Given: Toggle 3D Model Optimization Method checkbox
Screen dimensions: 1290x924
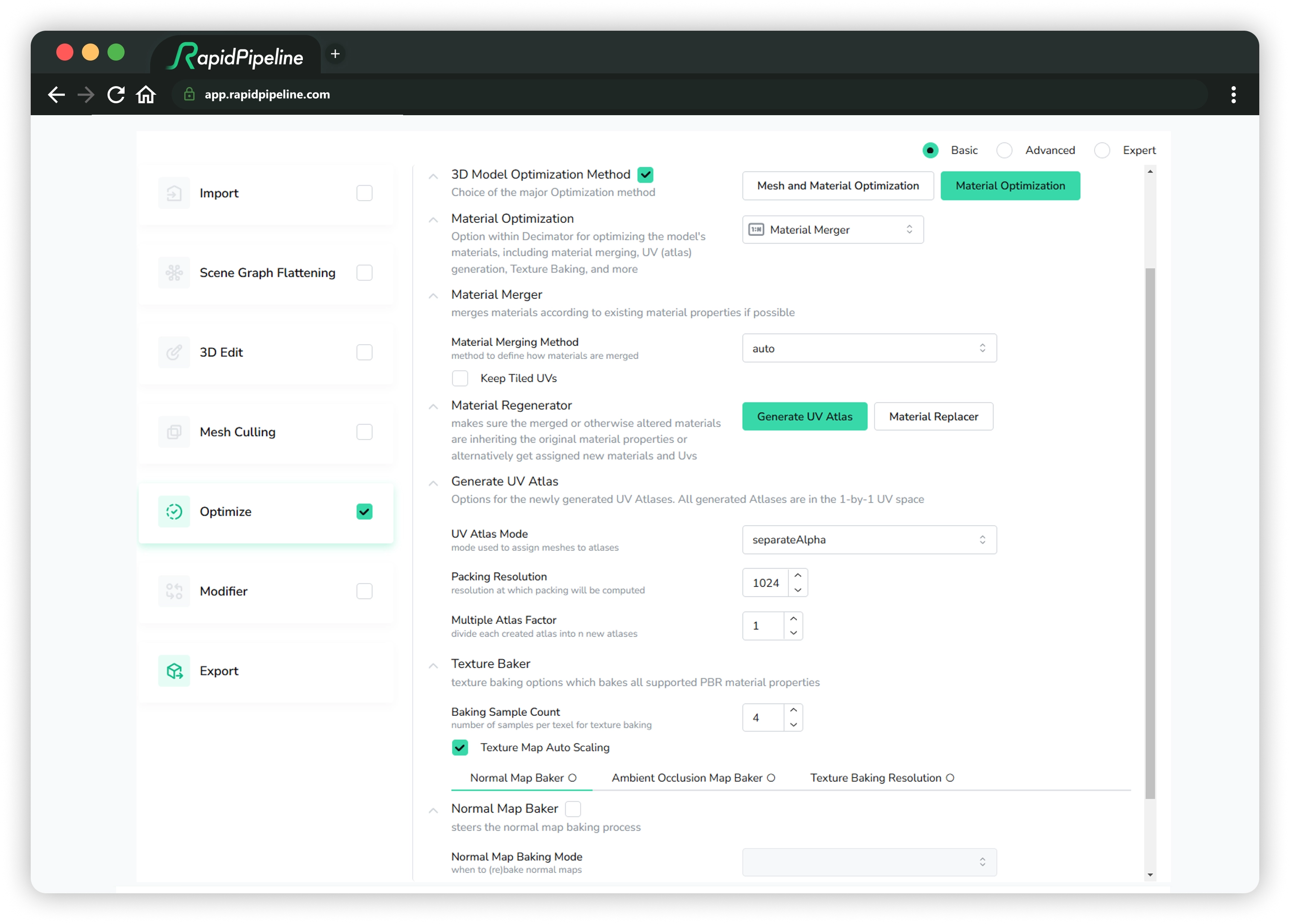Looking at the screenshot, I should pyautogui.click(x=645, y=174).
